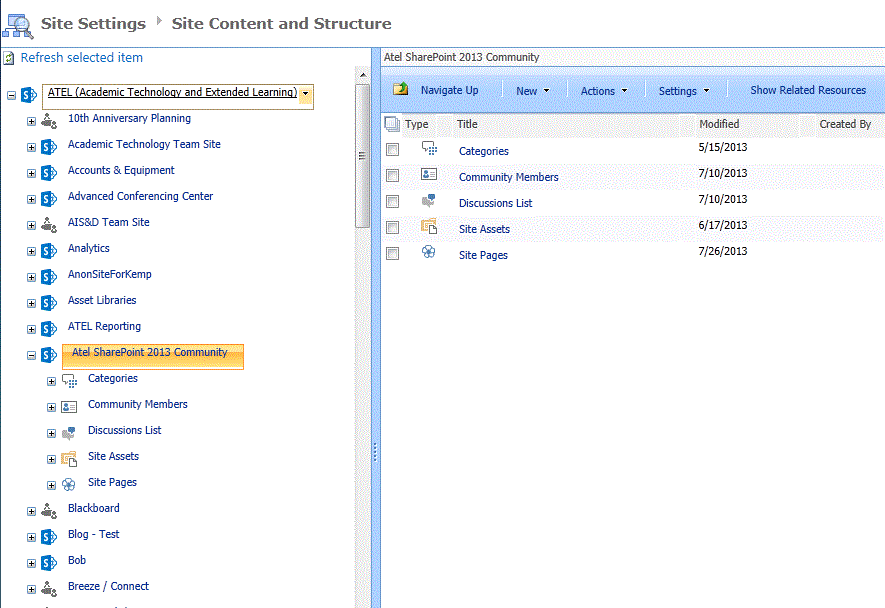The height and width of the screenshot is (608, 885).
Task: Sort by the Modified column header
Action: point(719,124)
